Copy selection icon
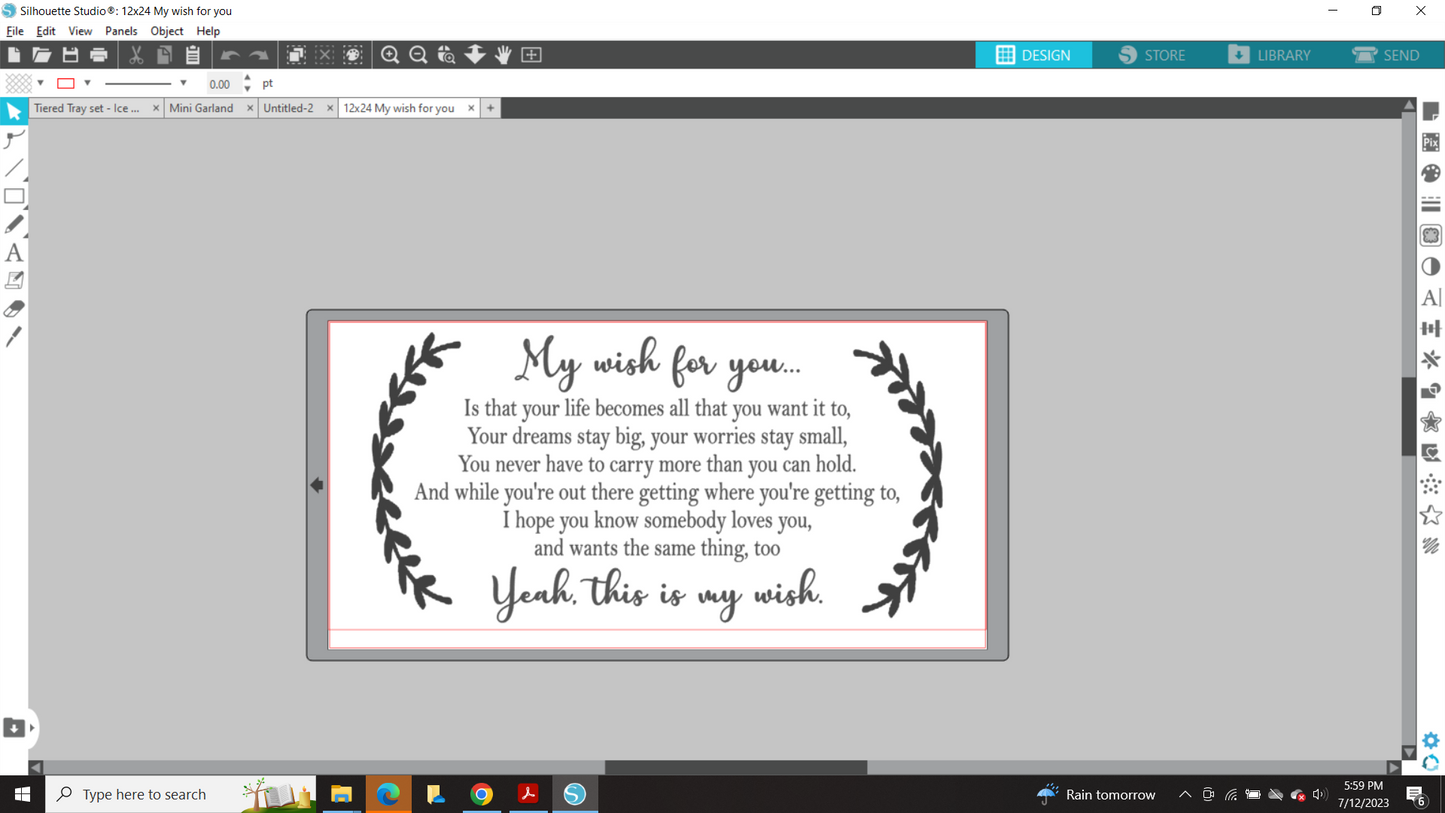The height and width of the screenshot is (813, 1445). [164, 55]
